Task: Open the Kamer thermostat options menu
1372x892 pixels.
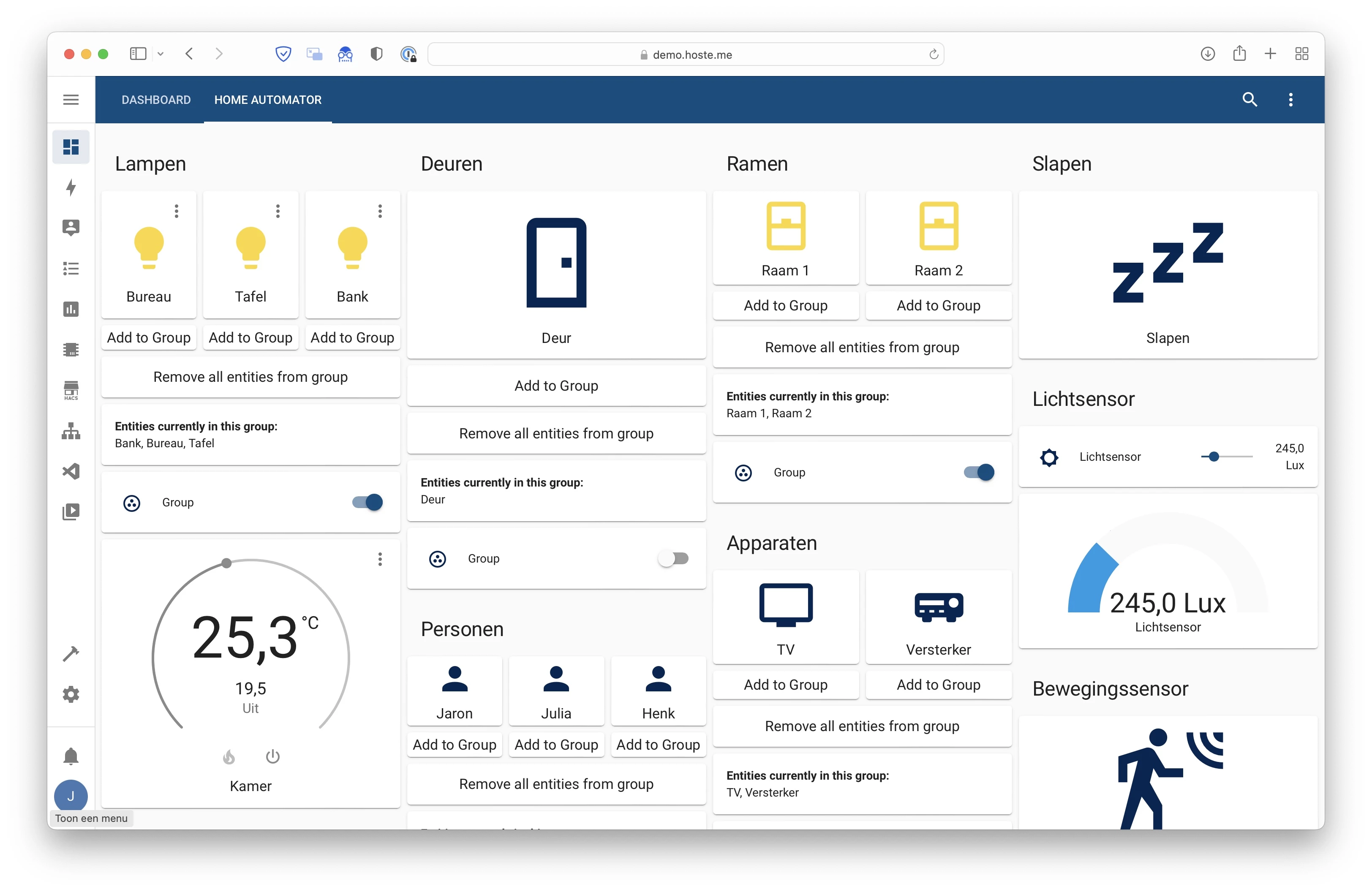Action: coord(380,559)
